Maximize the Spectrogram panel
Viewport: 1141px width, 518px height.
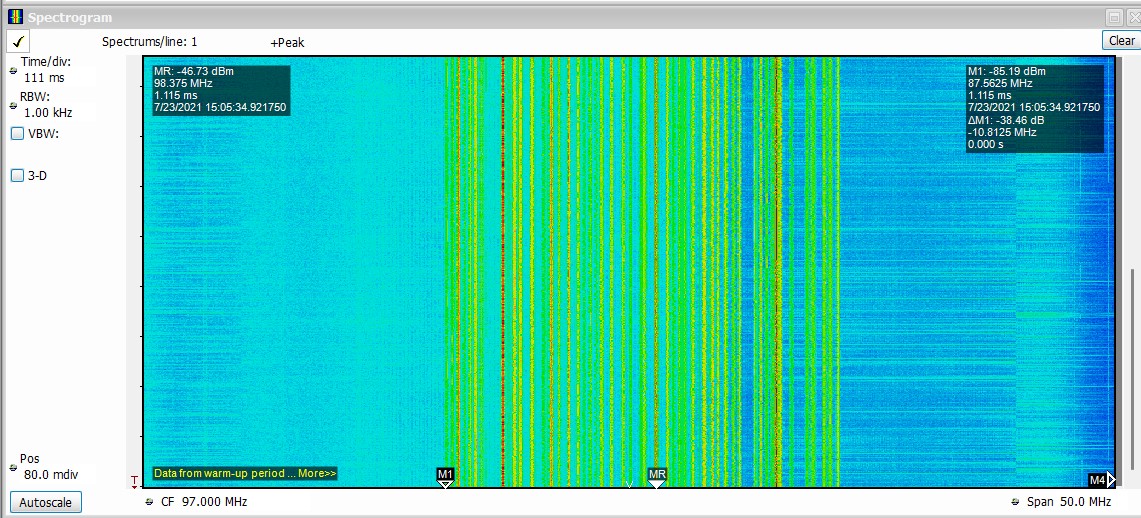[x=1113, y=17]
